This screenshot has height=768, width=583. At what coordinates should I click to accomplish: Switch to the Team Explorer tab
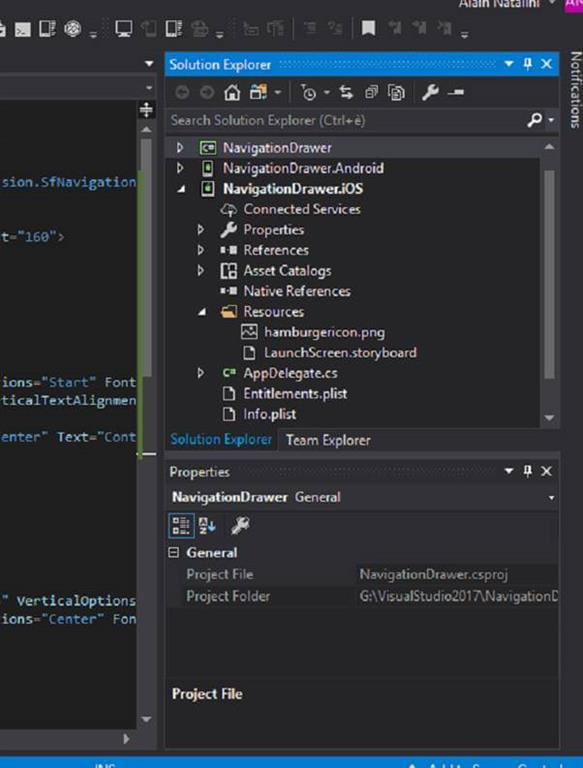pos(328,440)
